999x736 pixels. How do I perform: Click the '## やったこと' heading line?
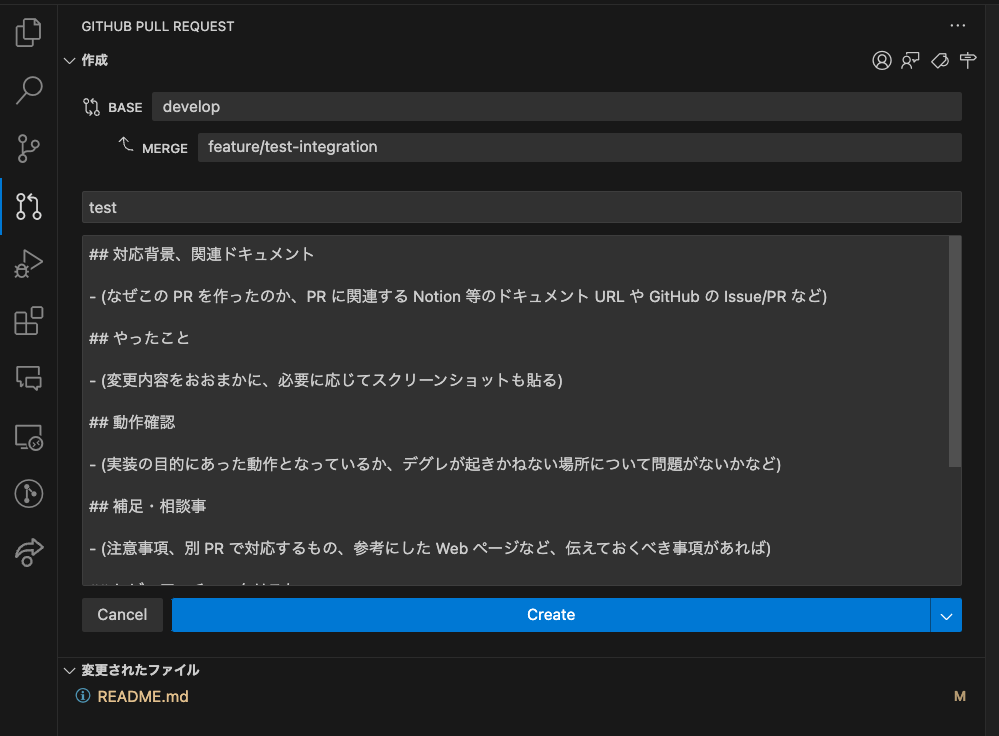[x=139, y=338]
